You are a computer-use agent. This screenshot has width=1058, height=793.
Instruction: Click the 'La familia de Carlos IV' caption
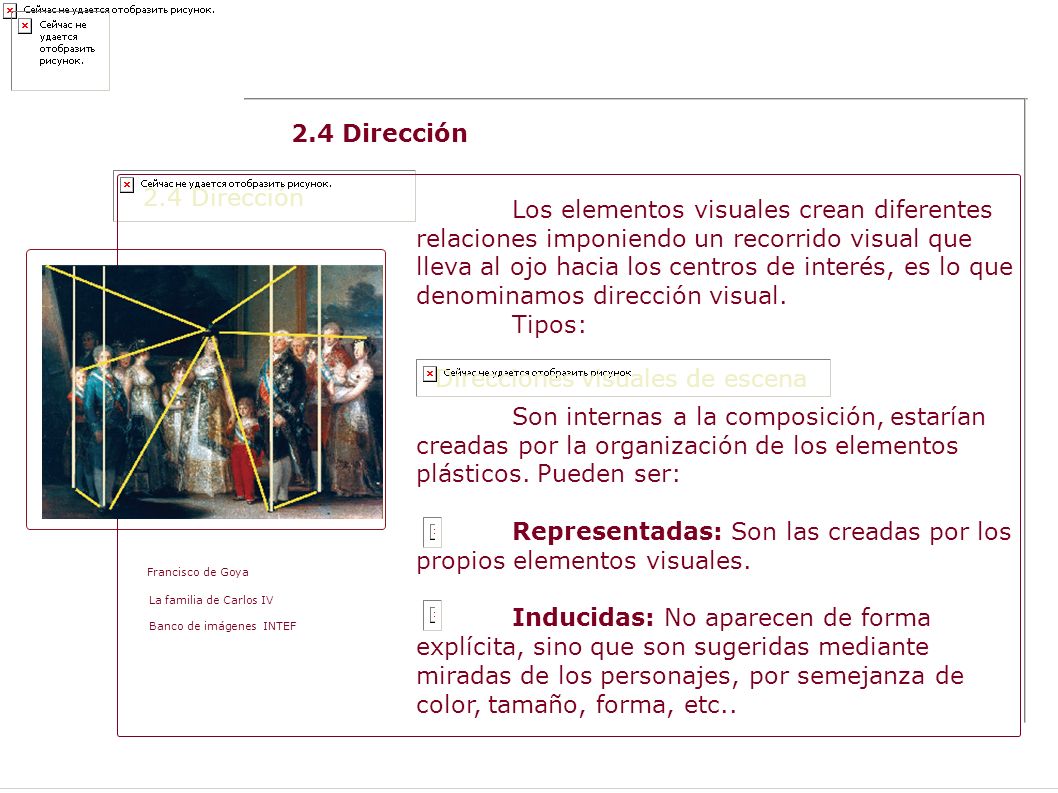point(211,600)
